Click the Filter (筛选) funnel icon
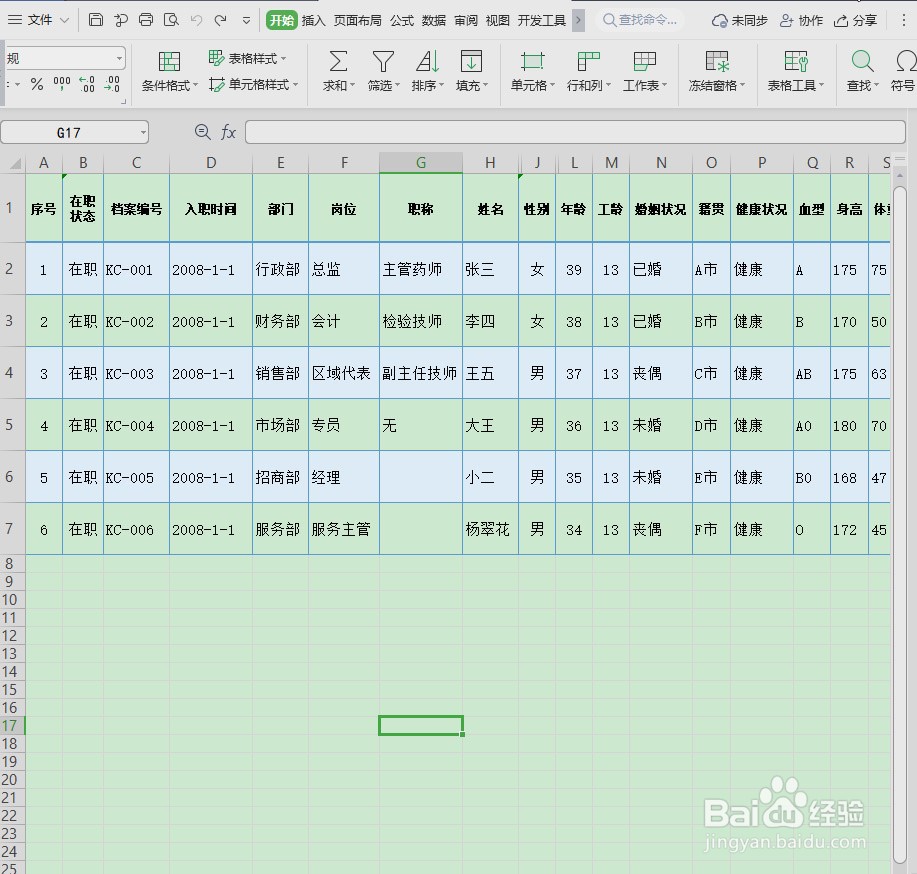The image size is (917, 874). click(x=383, y=61)
